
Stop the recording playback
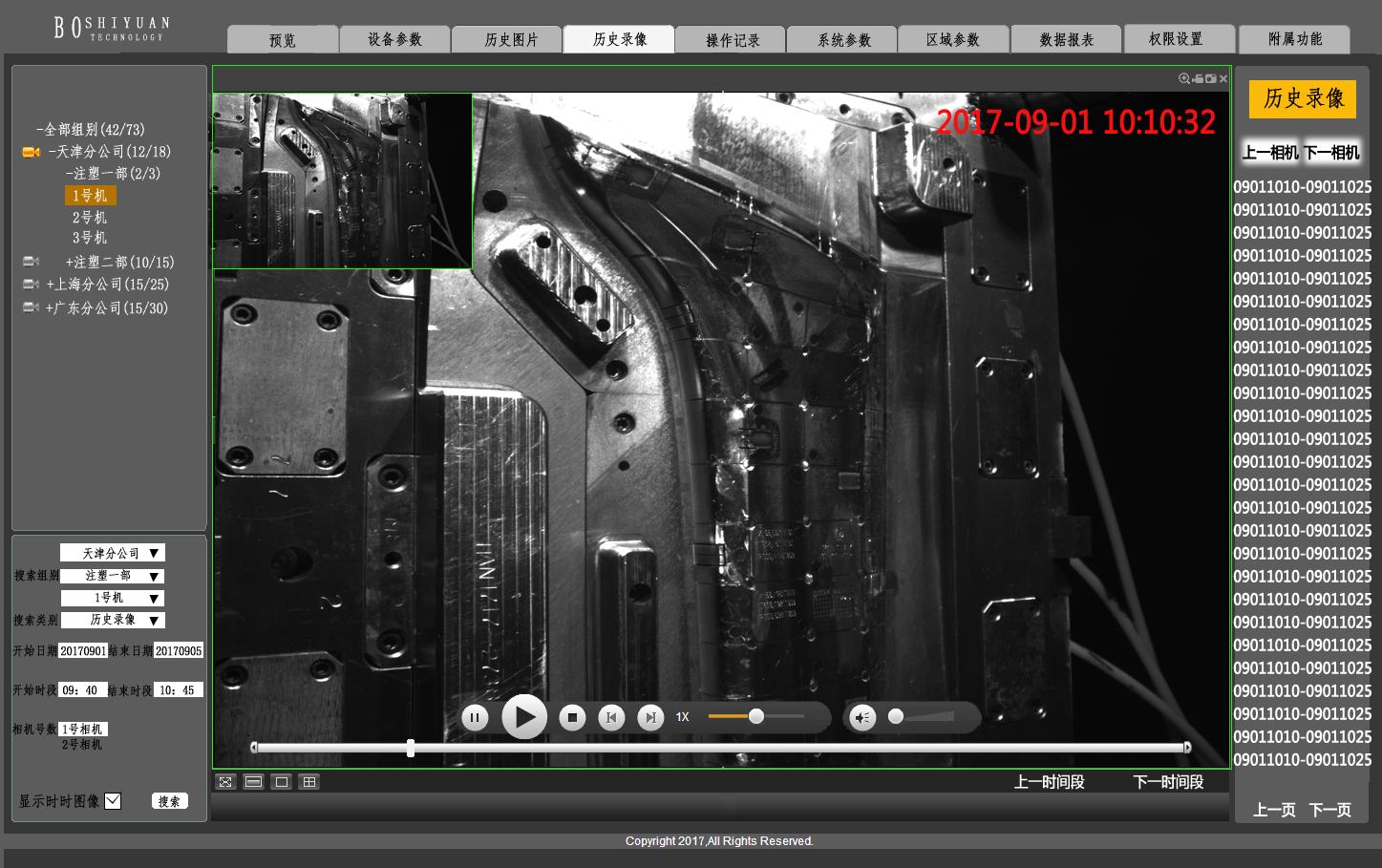click(x=572, y=717)
